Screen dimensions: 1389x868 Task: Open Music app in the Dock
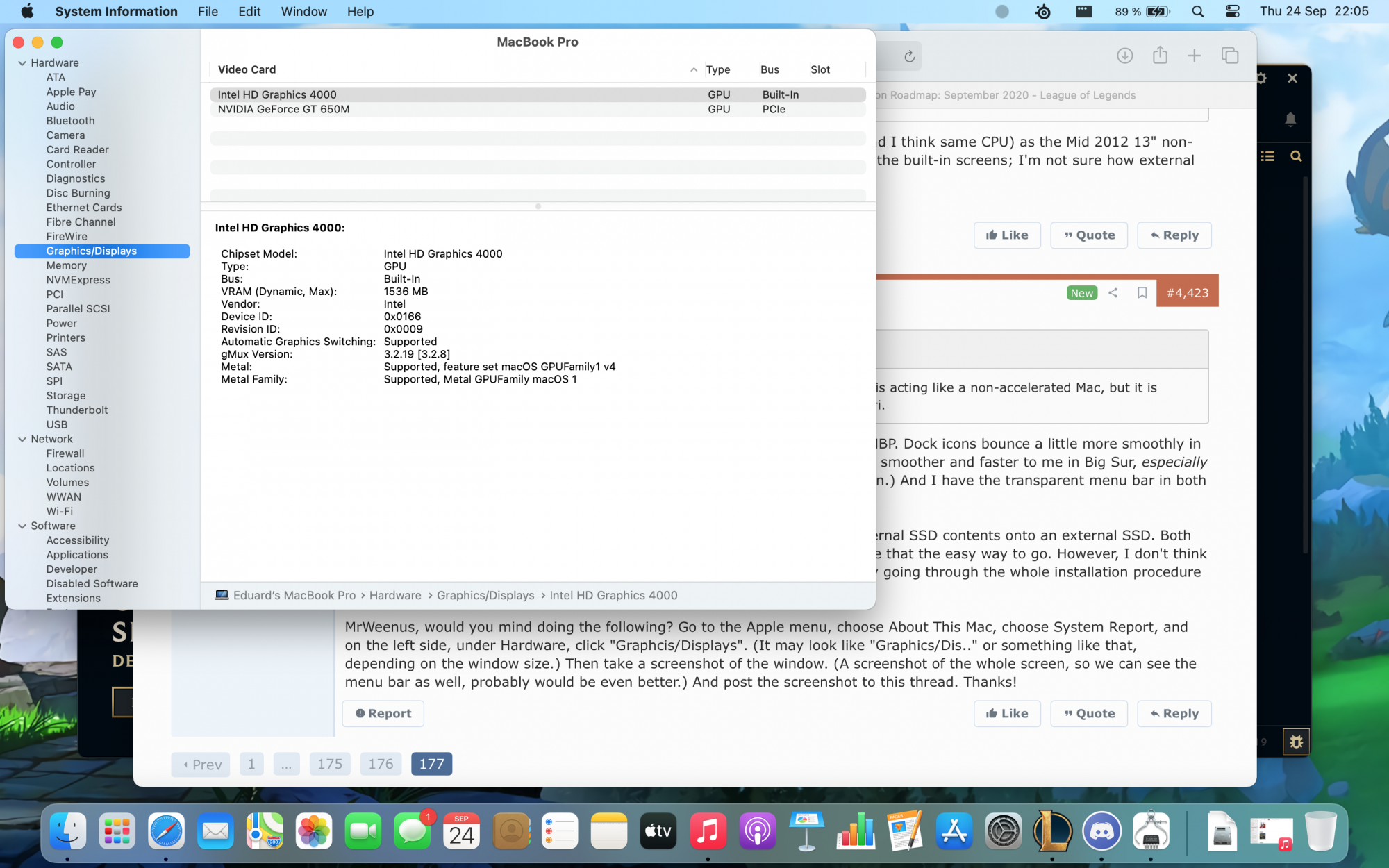[x=708, y=831]
